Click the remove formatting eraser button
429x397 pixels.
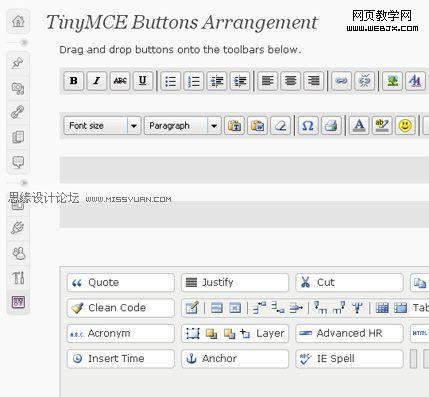(x=281, y=126)
